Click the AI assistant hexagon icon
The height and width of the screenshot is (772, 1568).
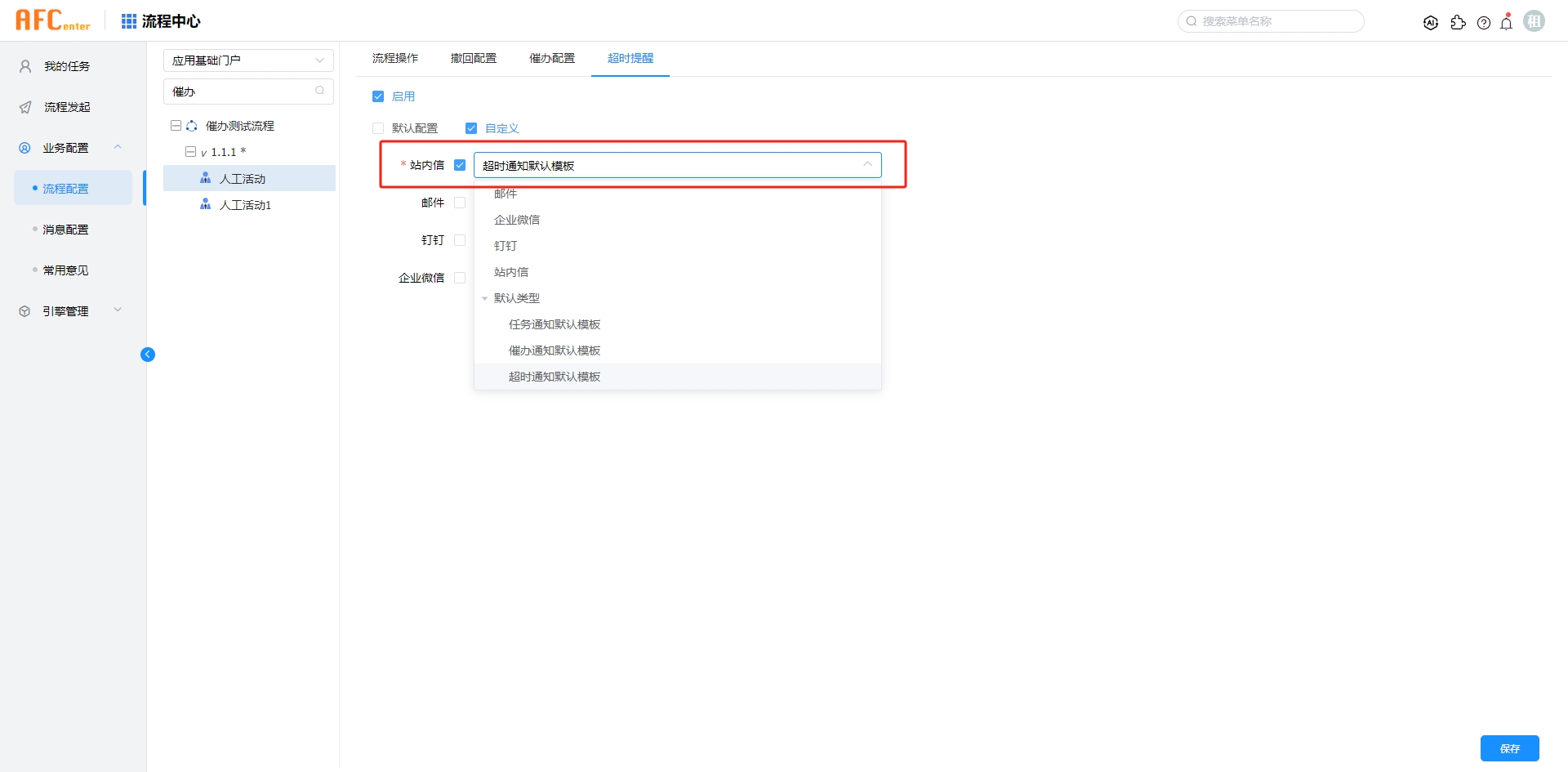pyautogui.click(x=1431, y=23)
